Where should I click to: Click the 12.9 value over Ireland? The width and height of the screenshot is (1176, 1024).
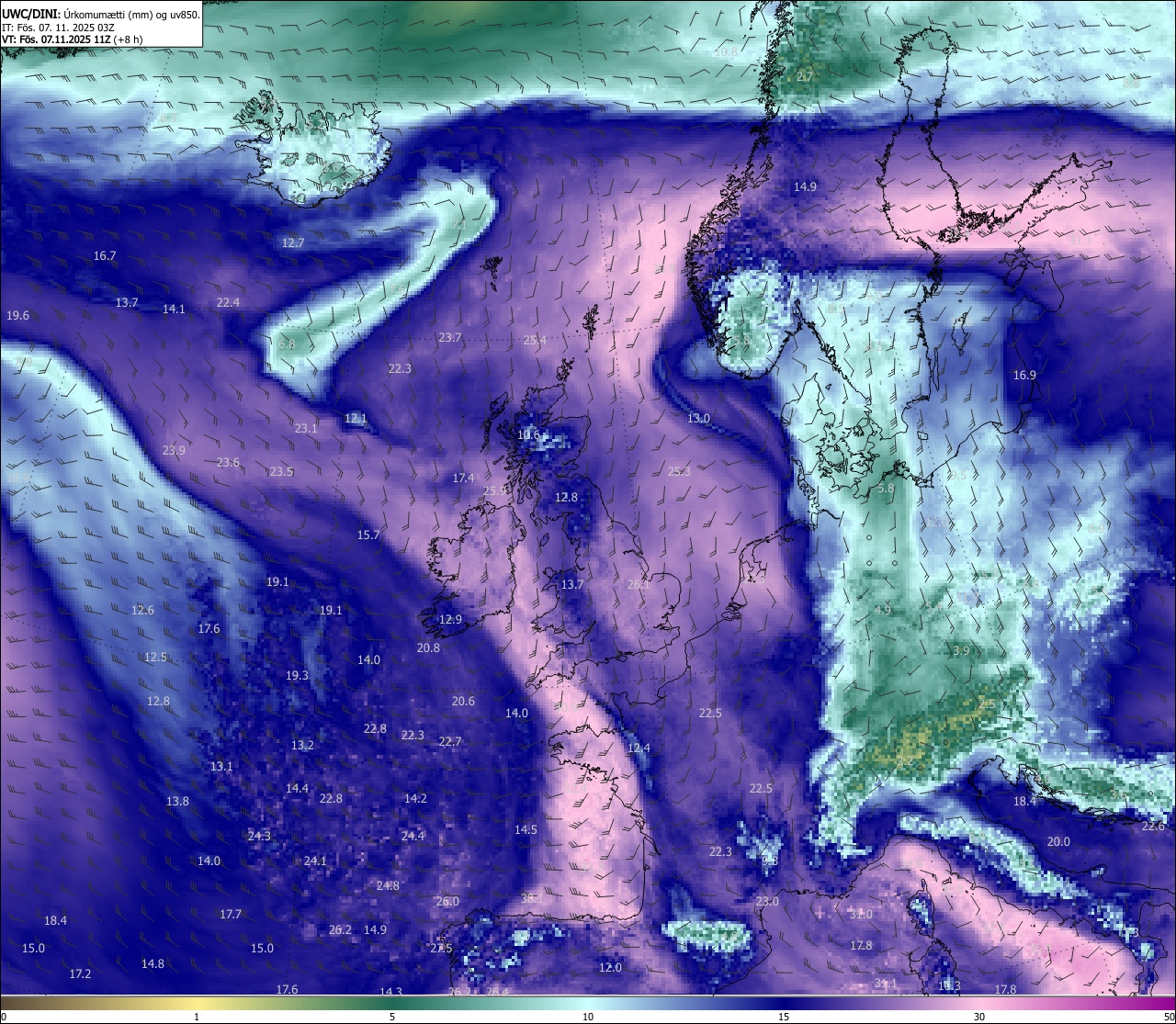(x=450, y=619)
